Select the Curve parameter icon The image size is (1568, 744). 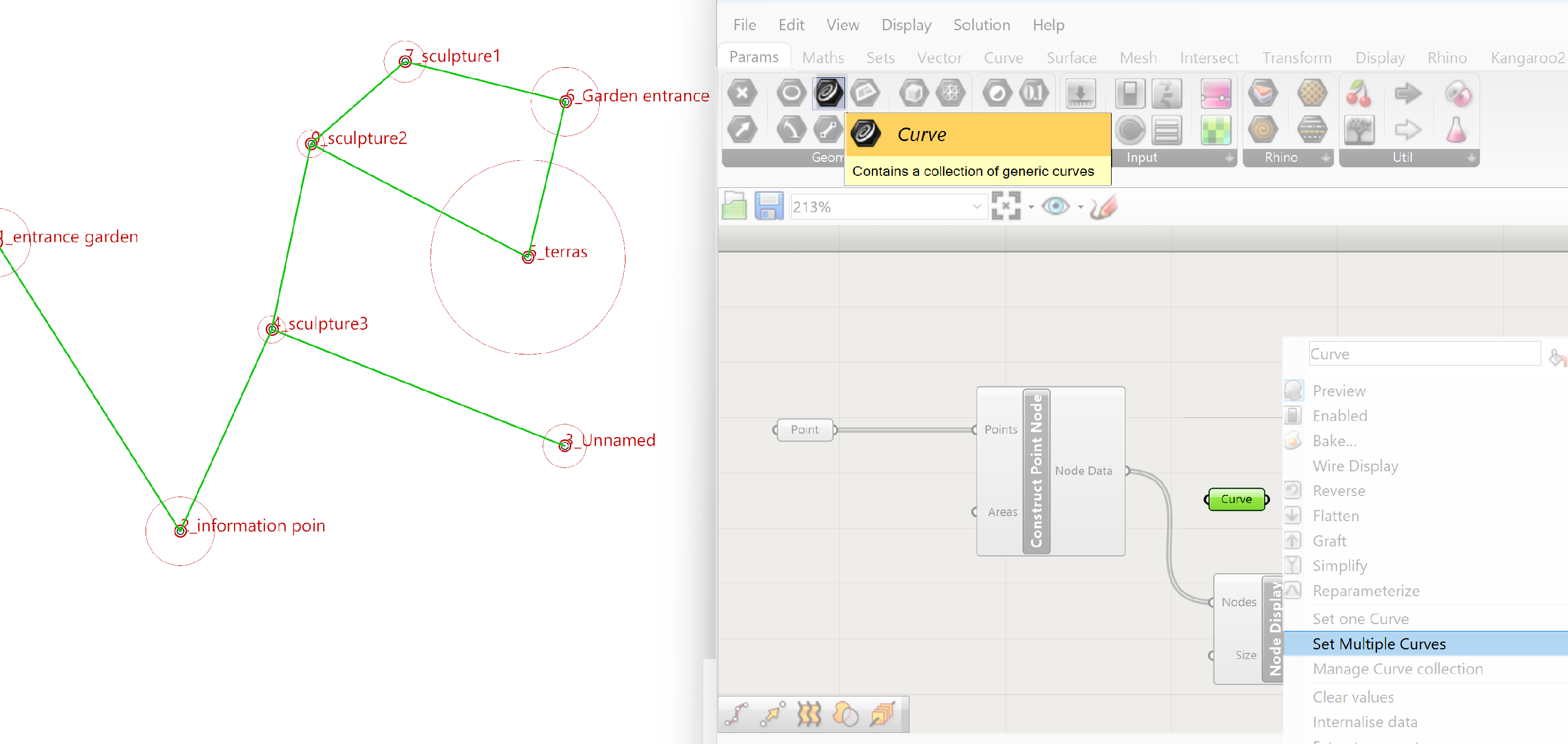(828, 93)
